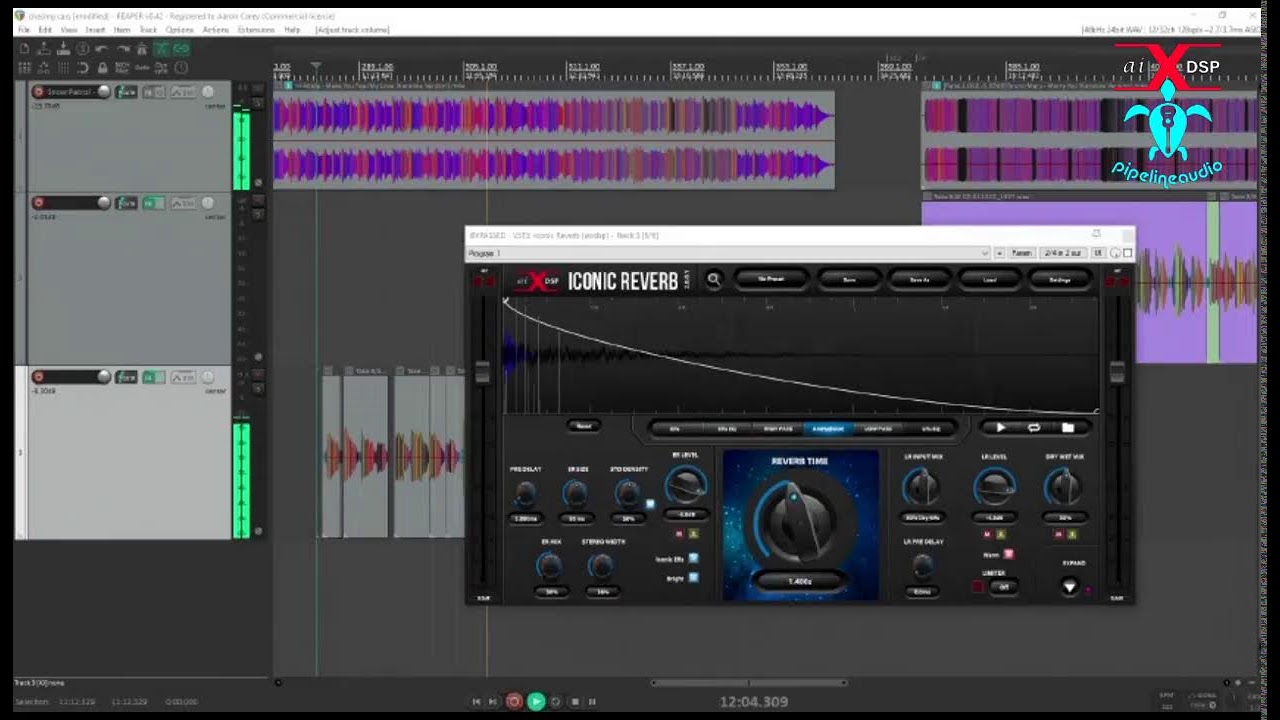Click the Stereo Width knob

tap(601, 566)
